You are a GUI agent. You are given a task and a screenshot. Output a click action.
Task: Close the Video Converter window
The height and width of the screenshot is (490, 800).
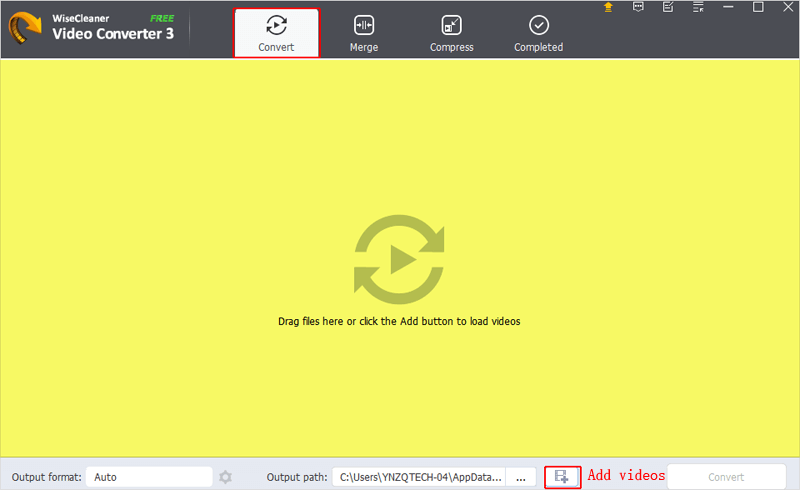788,7
